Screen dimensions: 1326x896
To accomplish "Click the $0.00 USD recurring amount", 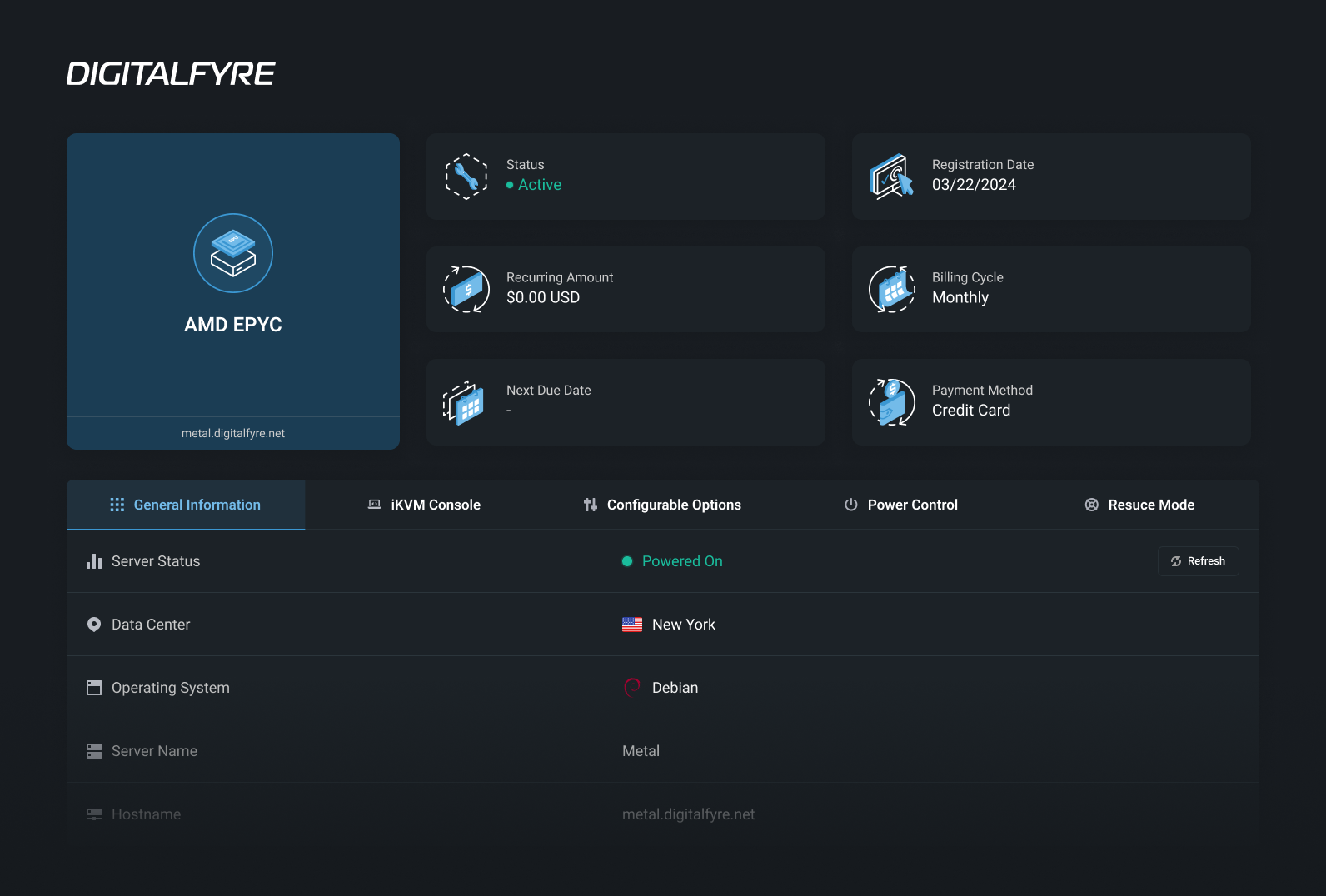I will [x=543, y=297].
